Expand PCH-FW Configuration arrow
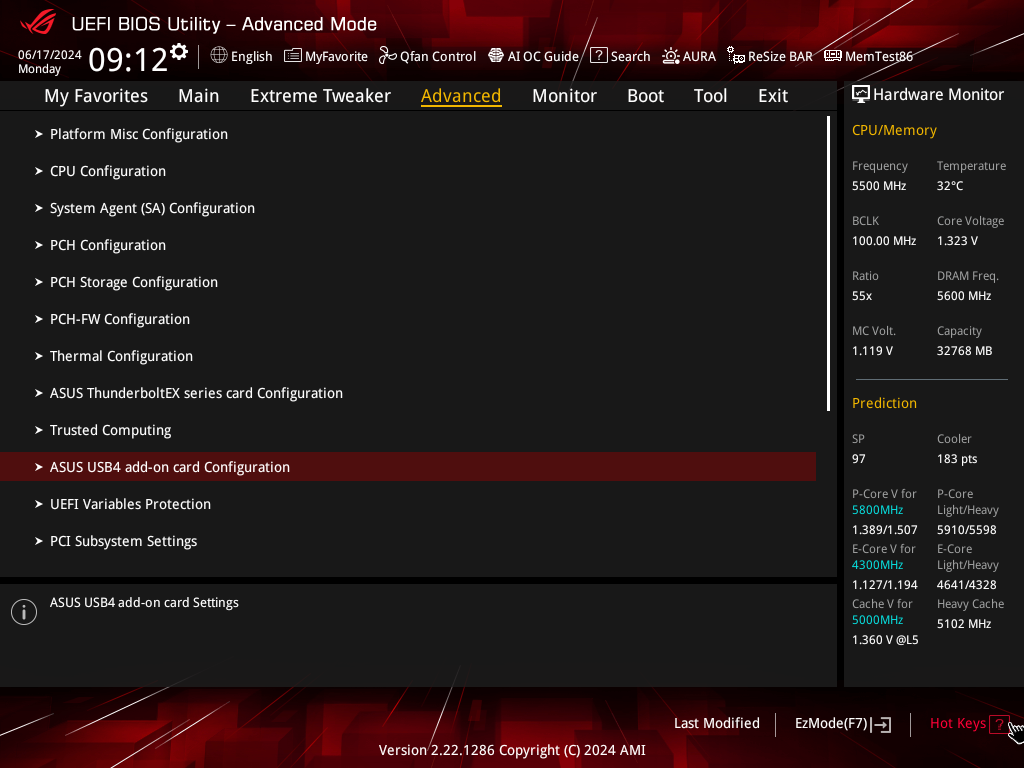Image resolution: width=1024 pixels, height=768 pixels. point(39,319)
